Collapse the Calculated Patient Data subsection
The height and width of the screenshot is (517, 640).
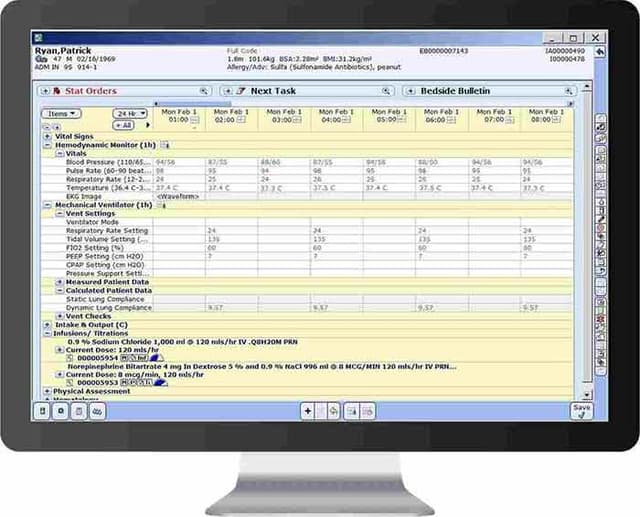[60, 291]
